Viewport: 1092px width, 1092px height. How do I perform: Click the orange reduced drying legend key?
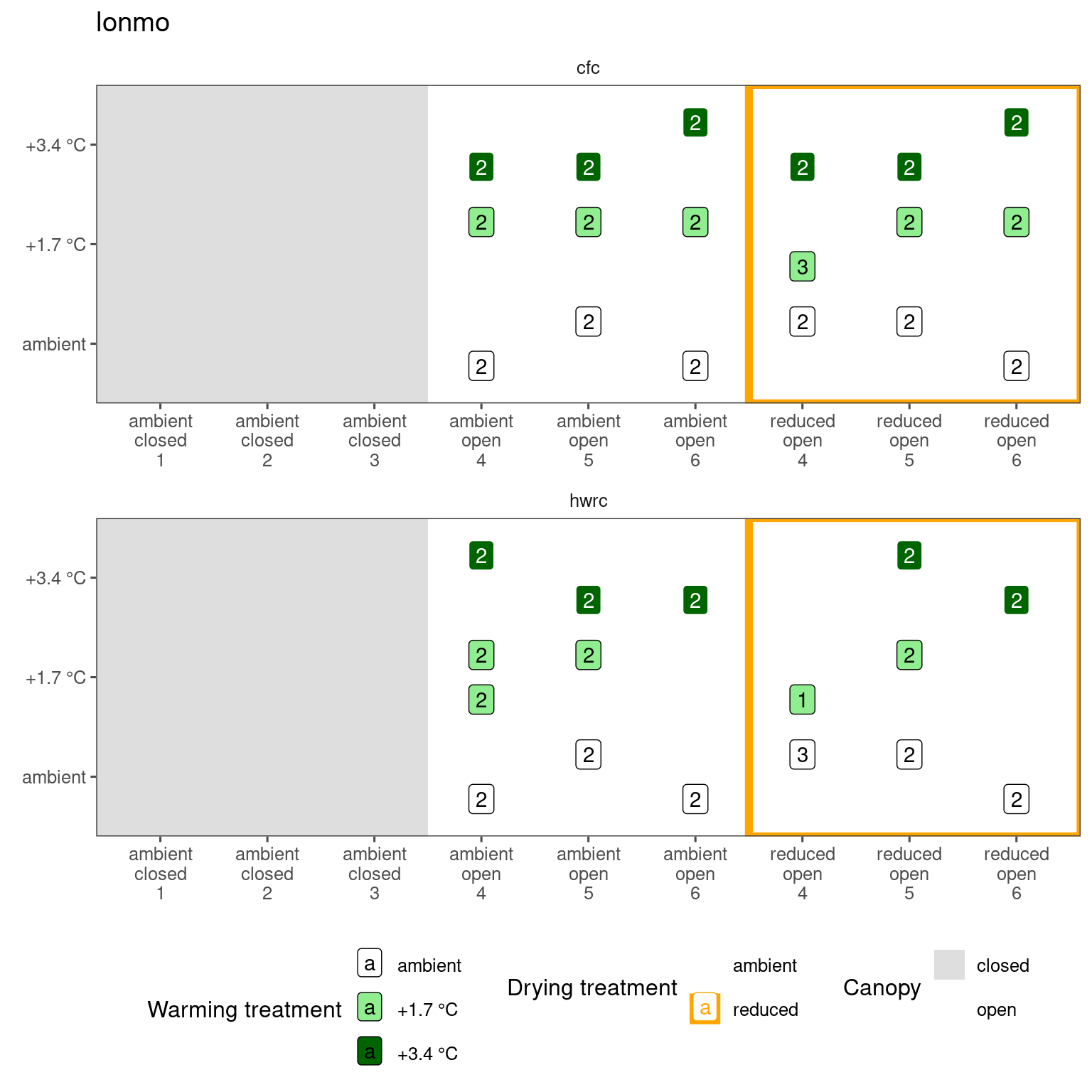[x=705, y=1008]
